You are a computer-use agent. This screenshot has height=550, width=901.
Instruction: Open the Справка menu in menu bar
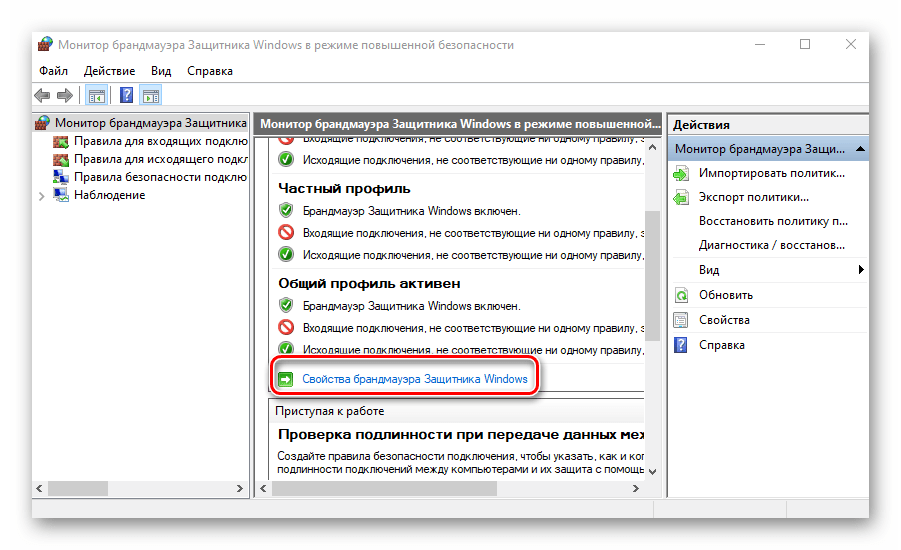[210, 71]
